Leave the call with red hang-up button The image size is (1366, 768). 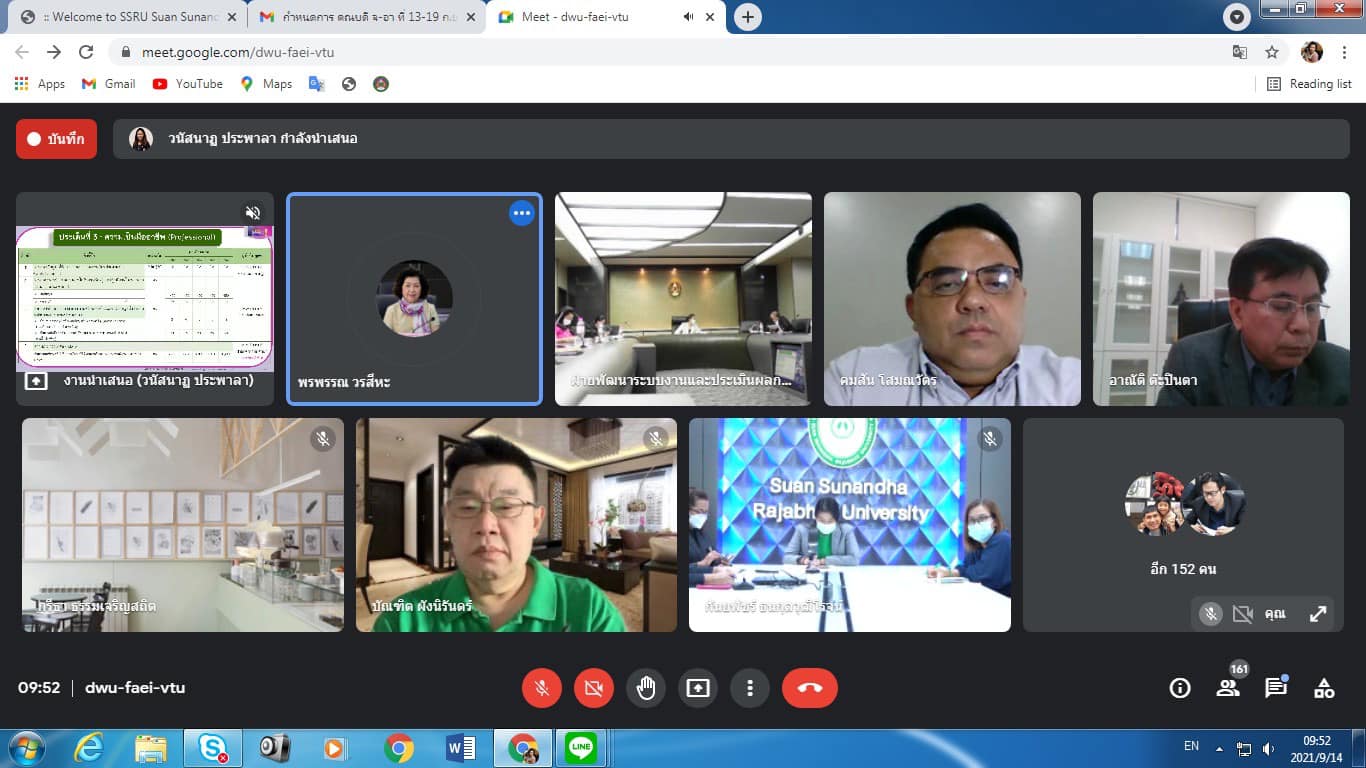click(809, 688)
